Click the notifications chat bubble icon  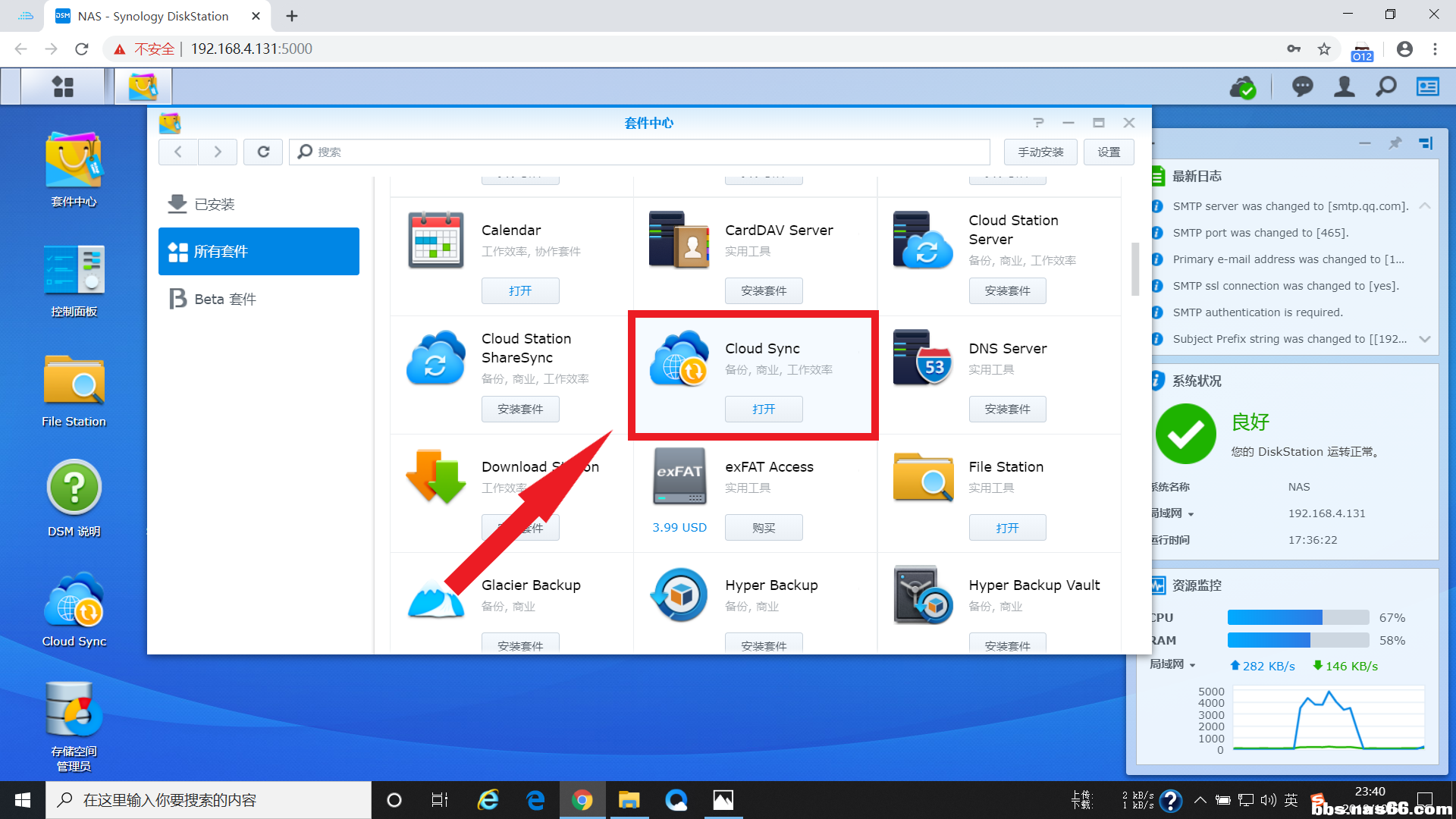pos(1302,87)
